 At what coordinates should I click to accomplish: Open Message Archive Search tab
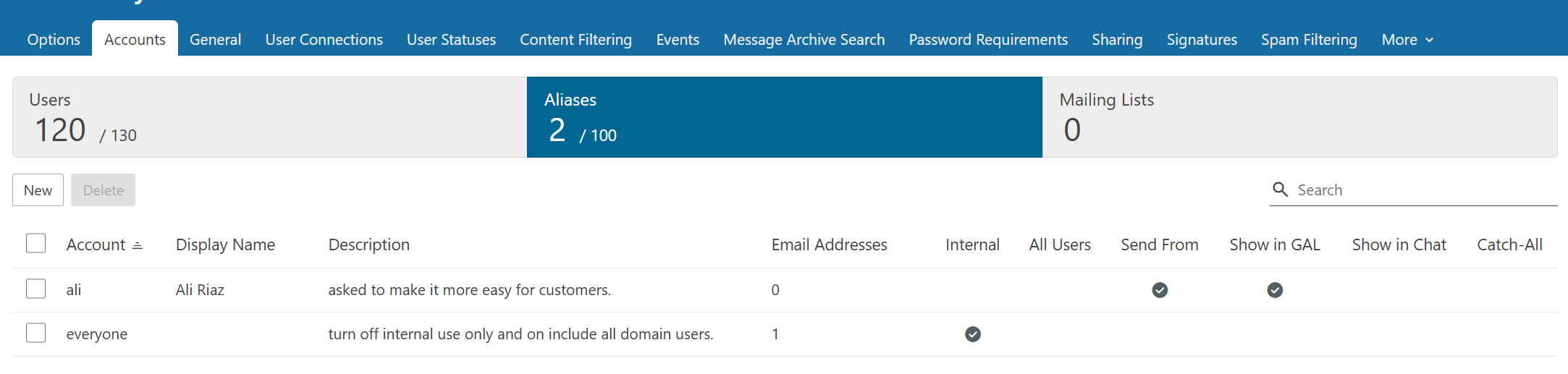(804, 40)
